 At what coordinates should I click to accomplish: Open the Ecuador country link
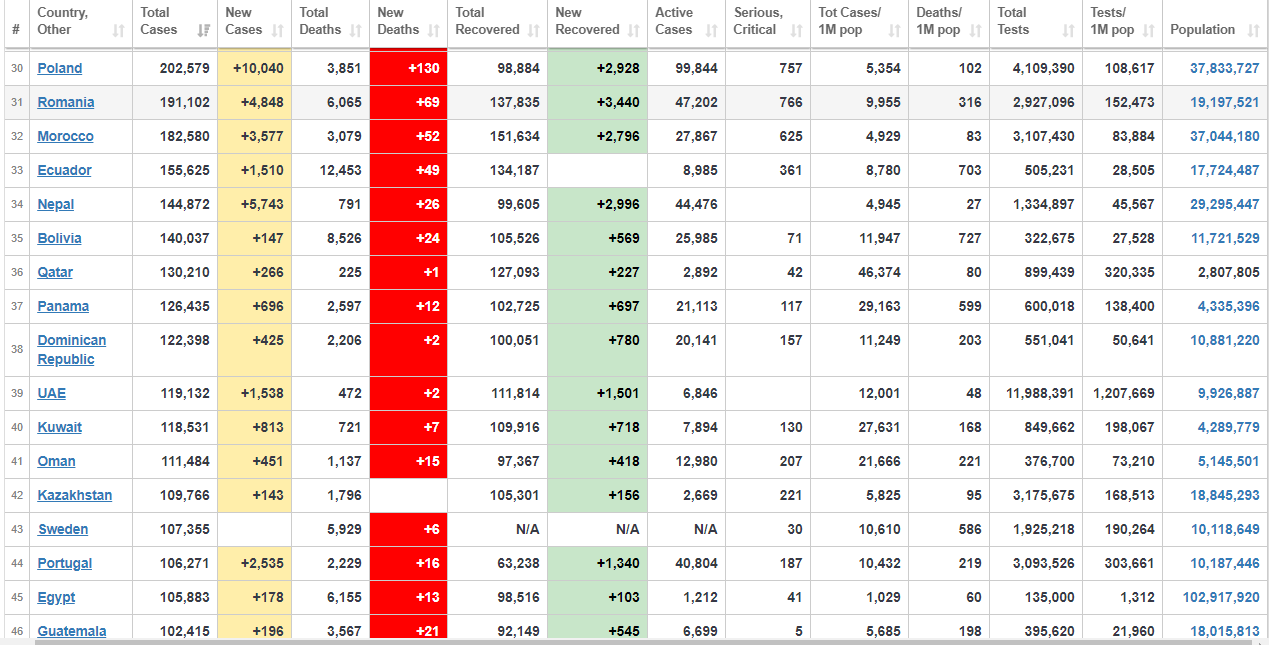[64, 170]
